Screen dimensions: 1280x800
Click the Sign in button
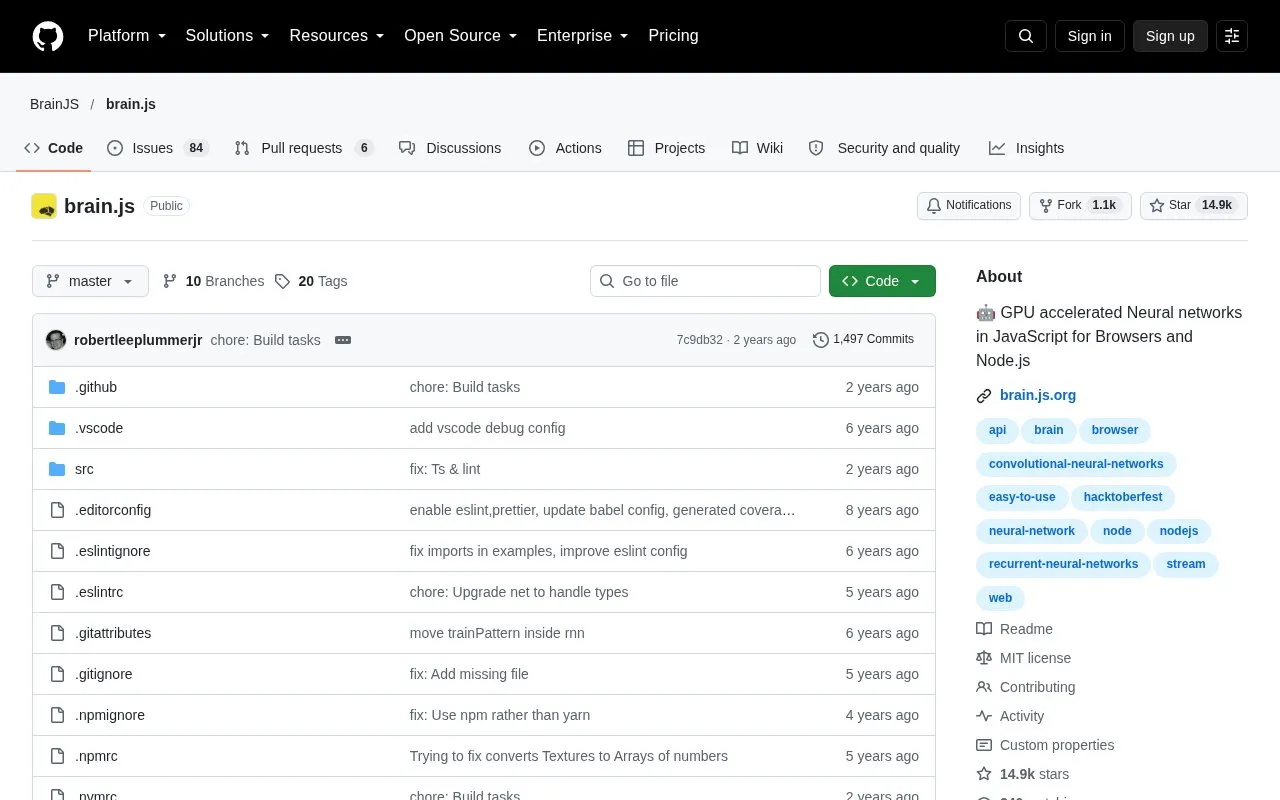(x=1089, y=36)
